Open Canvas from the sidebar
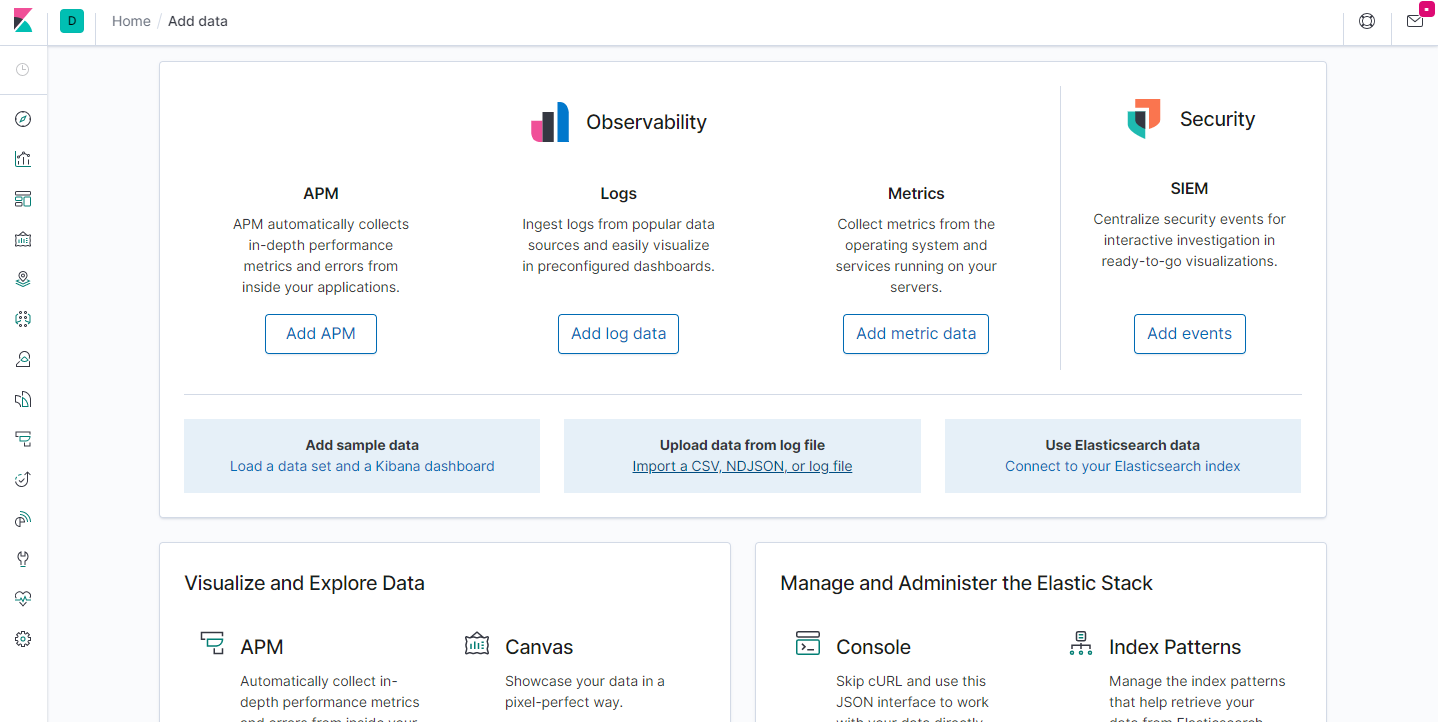This screenshot has width=1438, height=722. point(23,239)
